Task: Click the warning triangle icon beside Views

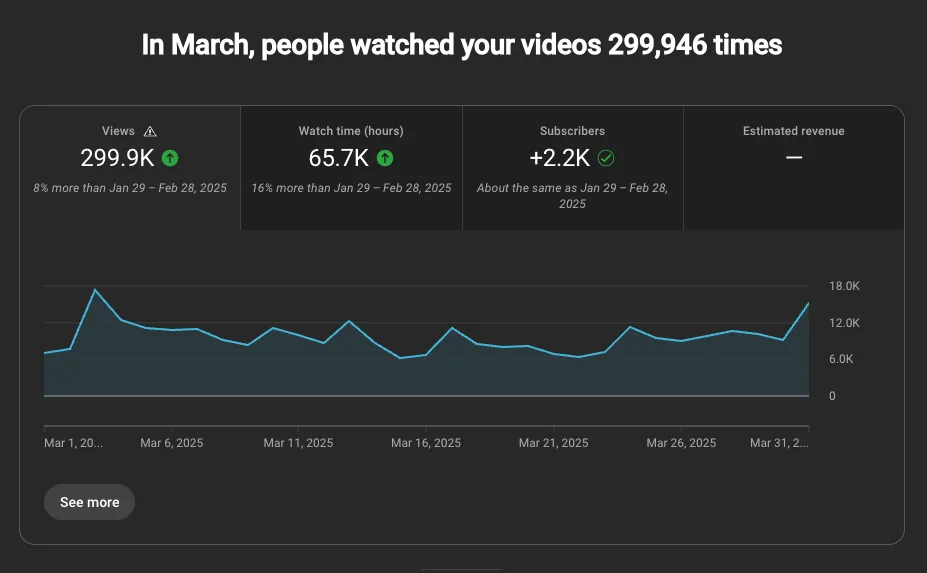Action: click(x=150, y=131)
